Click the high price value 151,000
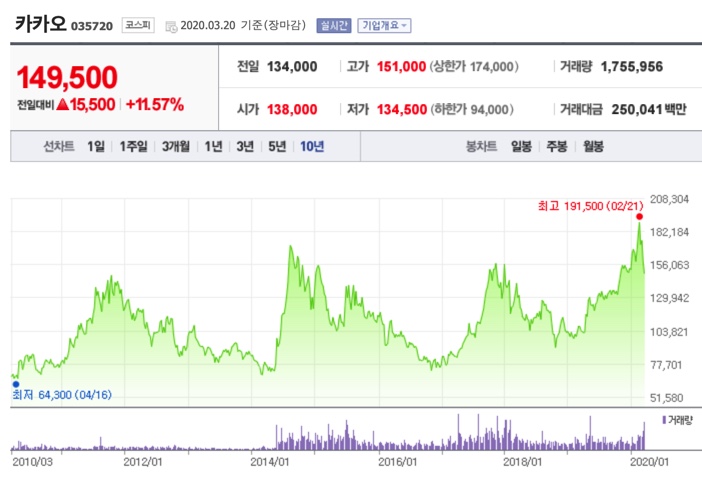This screenshot has width=702, height=480. (401, 67)
